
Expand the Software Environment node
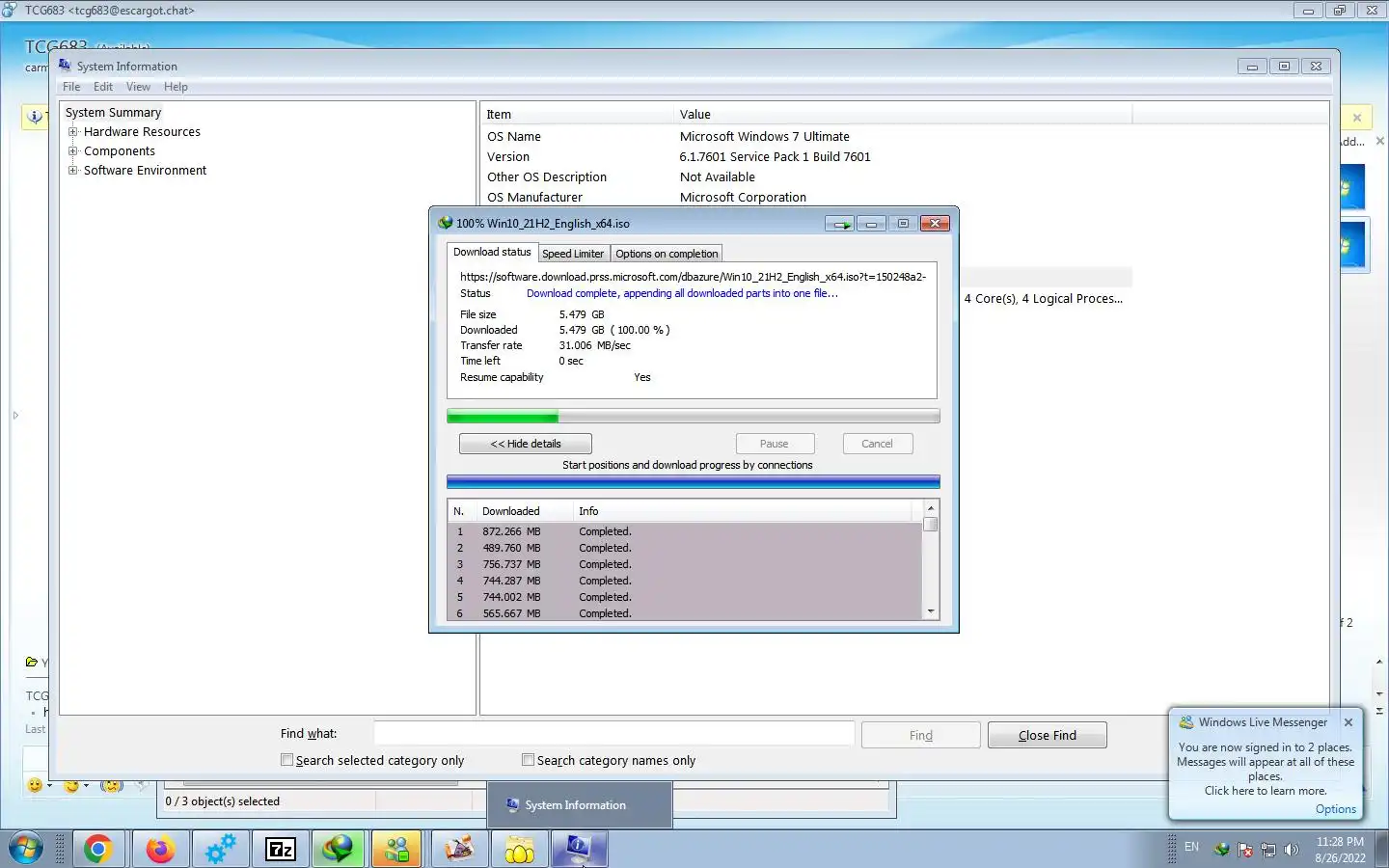click(x=72, y=171)
